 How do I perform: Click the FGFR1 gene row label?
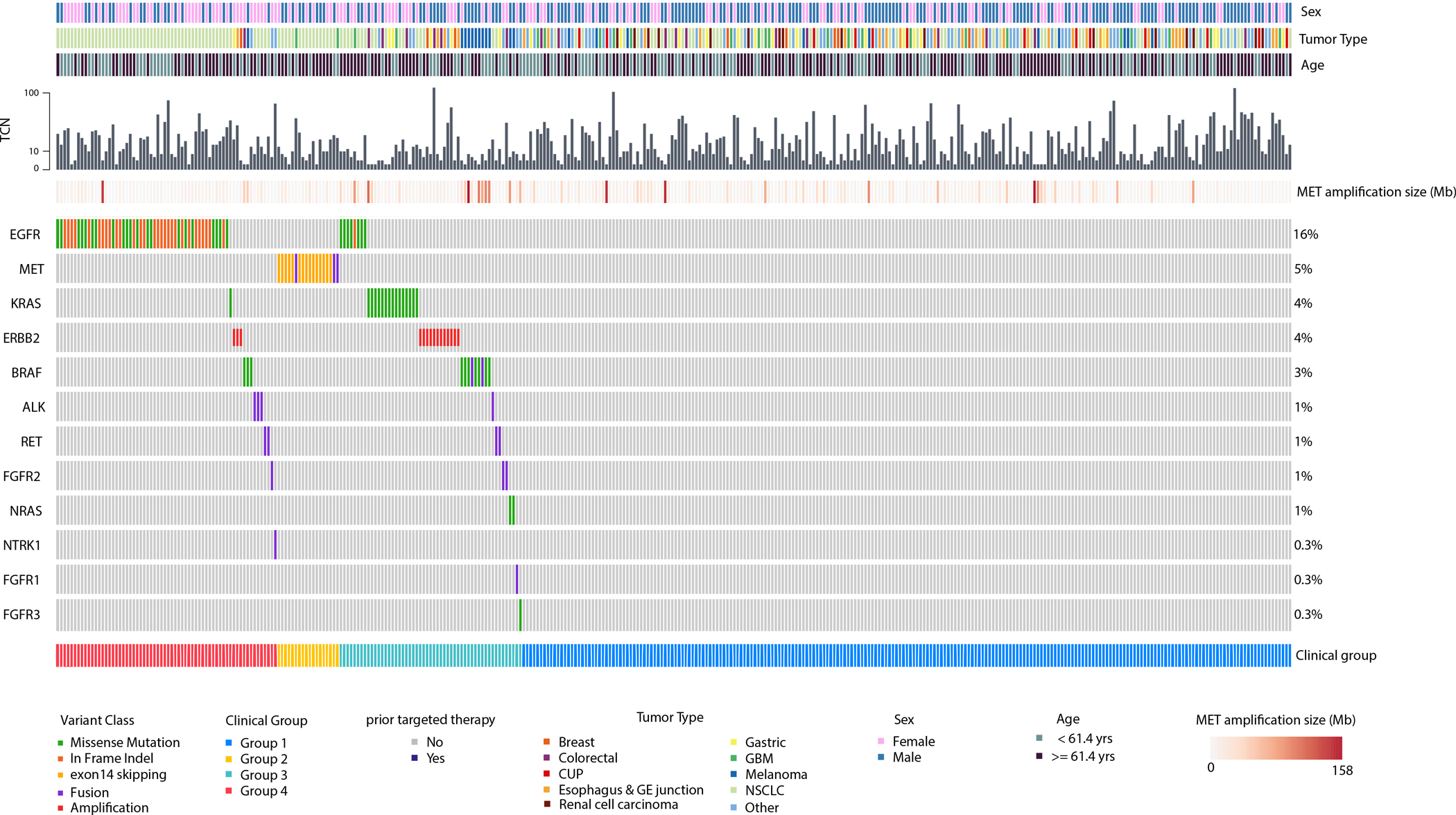(21, 580)
